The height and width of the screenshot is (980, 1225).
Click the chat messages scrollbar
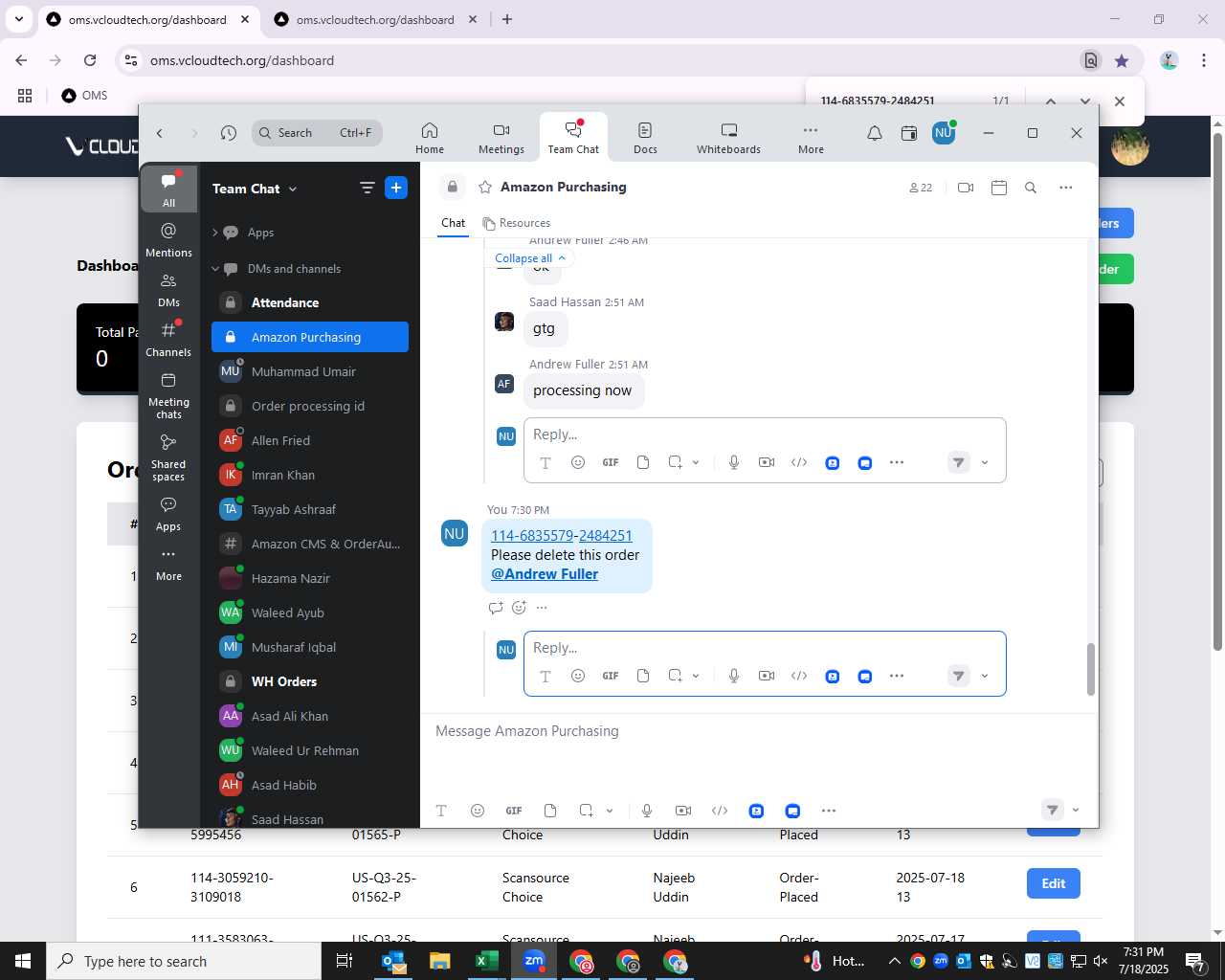(1090, 669)
